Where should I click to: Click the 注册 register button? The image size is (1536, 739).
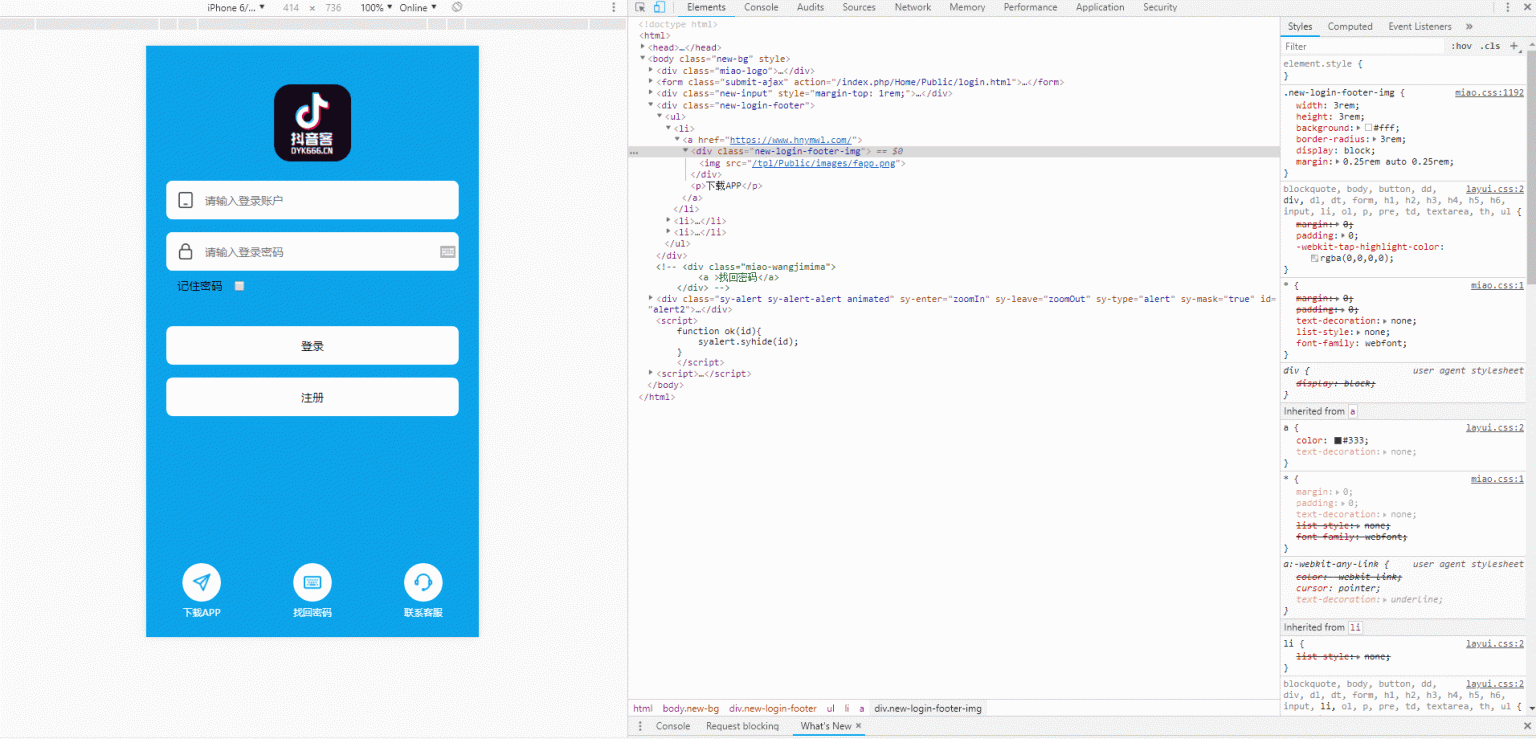pos(312,396)
